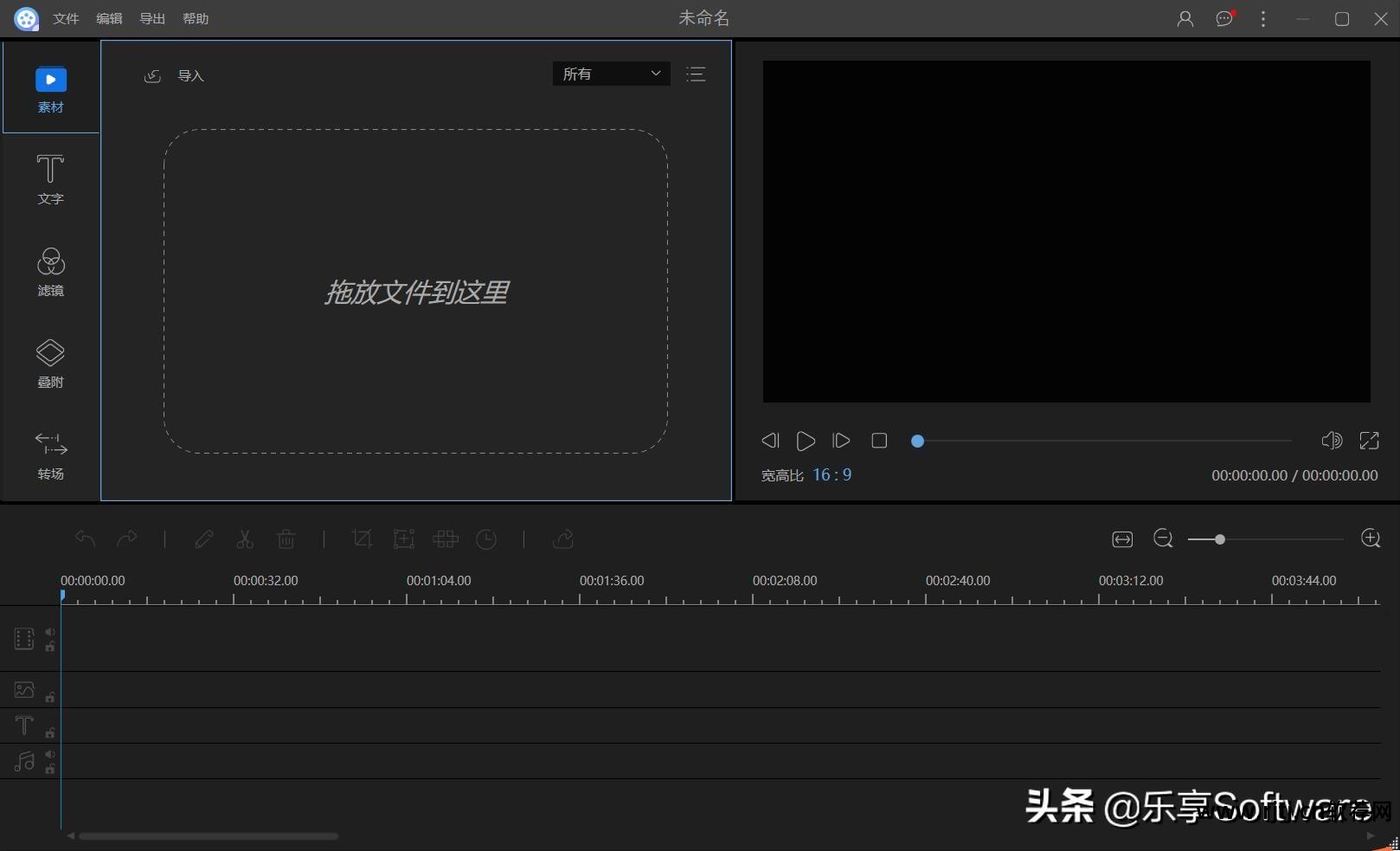Open the 滤镜 (Filters) panel
This screenshot has height=851, width=1400.
pos(50,271)
